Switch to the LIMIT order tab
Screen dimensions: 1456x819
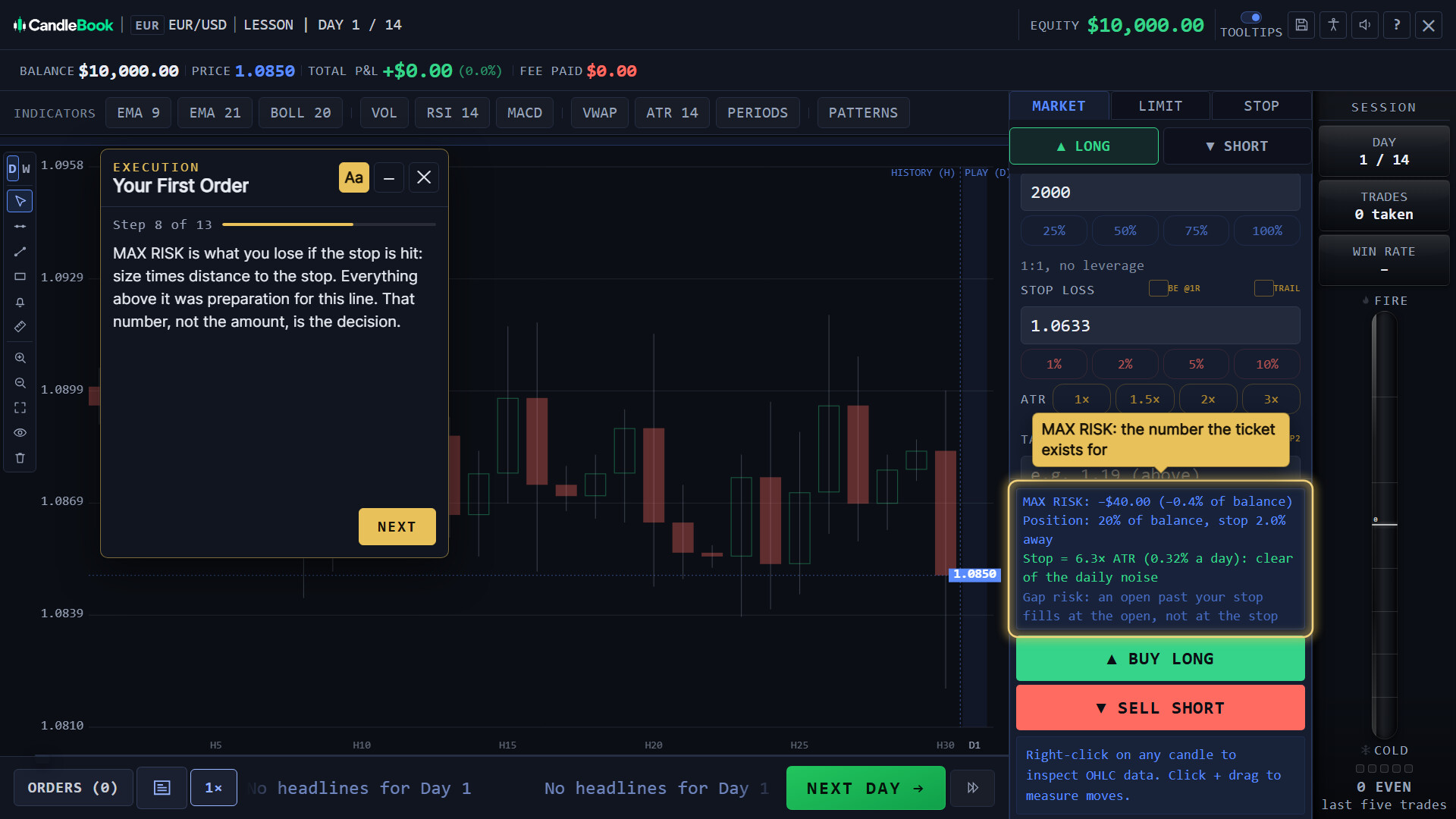[1160, 106]
